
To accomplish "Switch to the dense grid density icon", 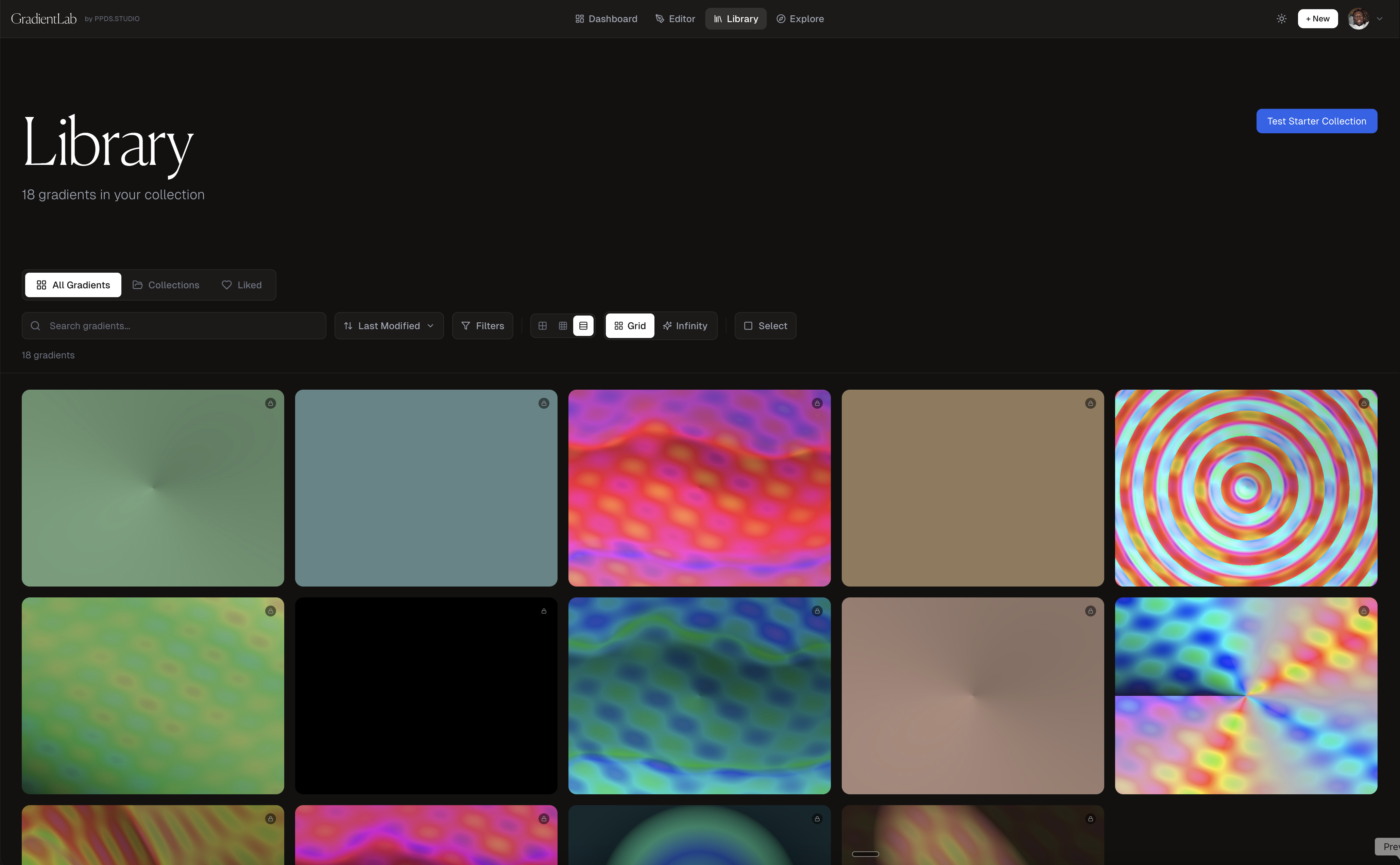I will [x=563, y=325].
